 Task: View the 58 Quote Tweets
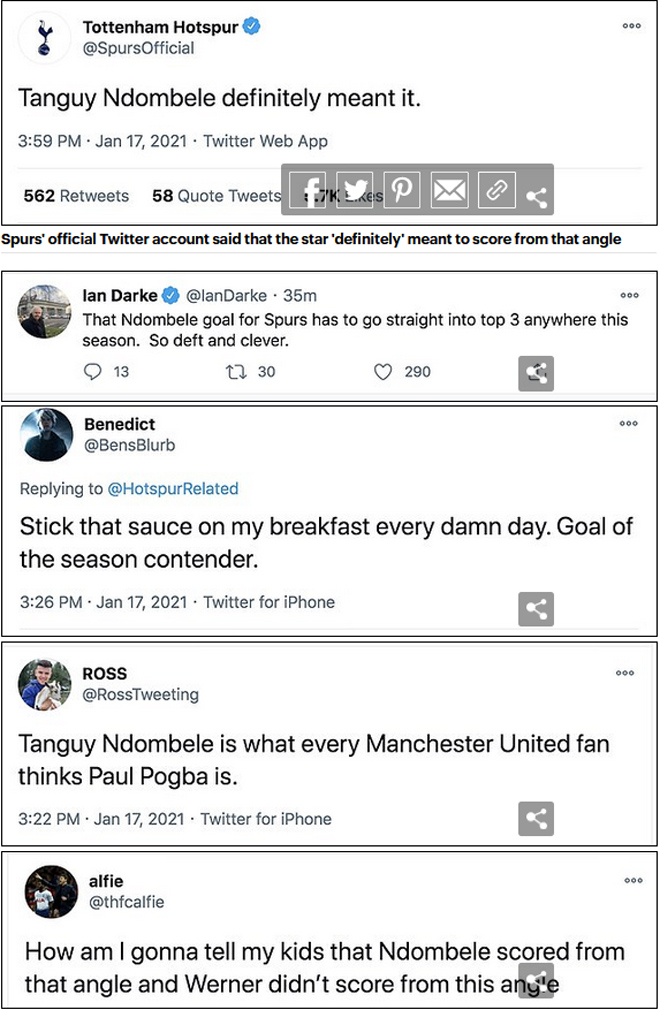point(215,196)
